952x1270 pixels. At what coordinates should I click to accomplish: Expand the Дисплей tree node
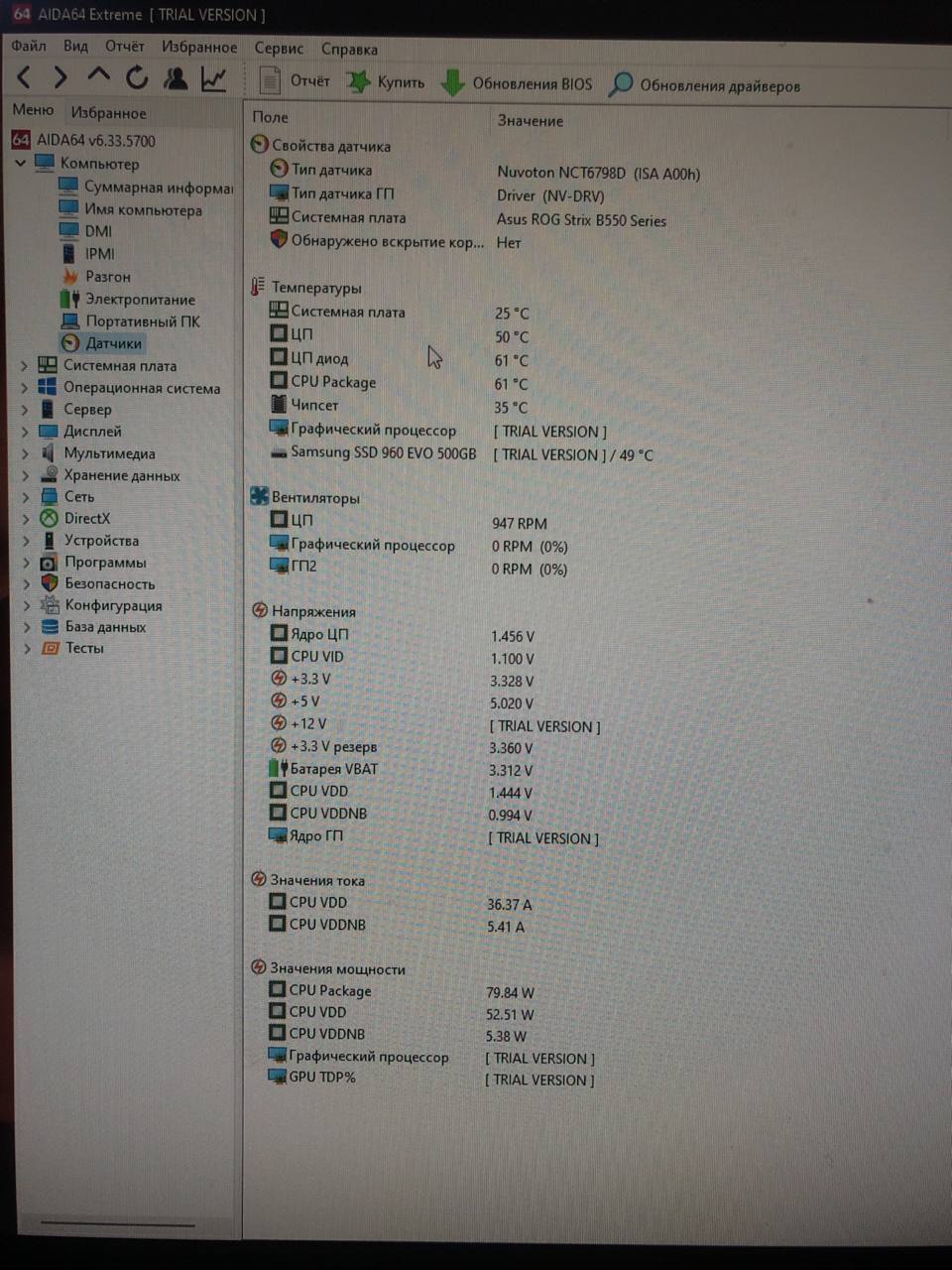[x=25, y=432]
